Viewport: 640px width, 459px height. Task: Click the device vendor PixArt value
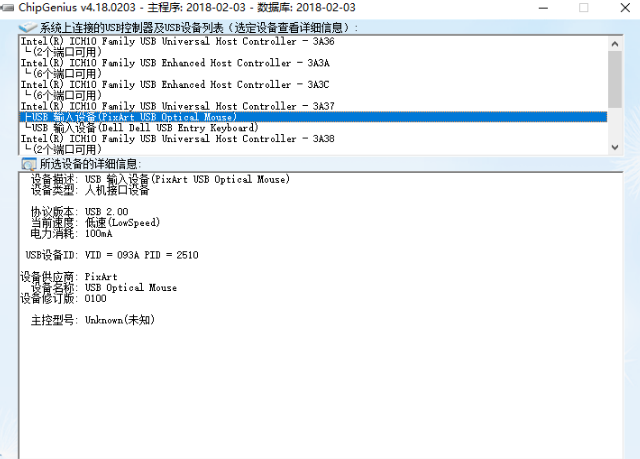101,277
